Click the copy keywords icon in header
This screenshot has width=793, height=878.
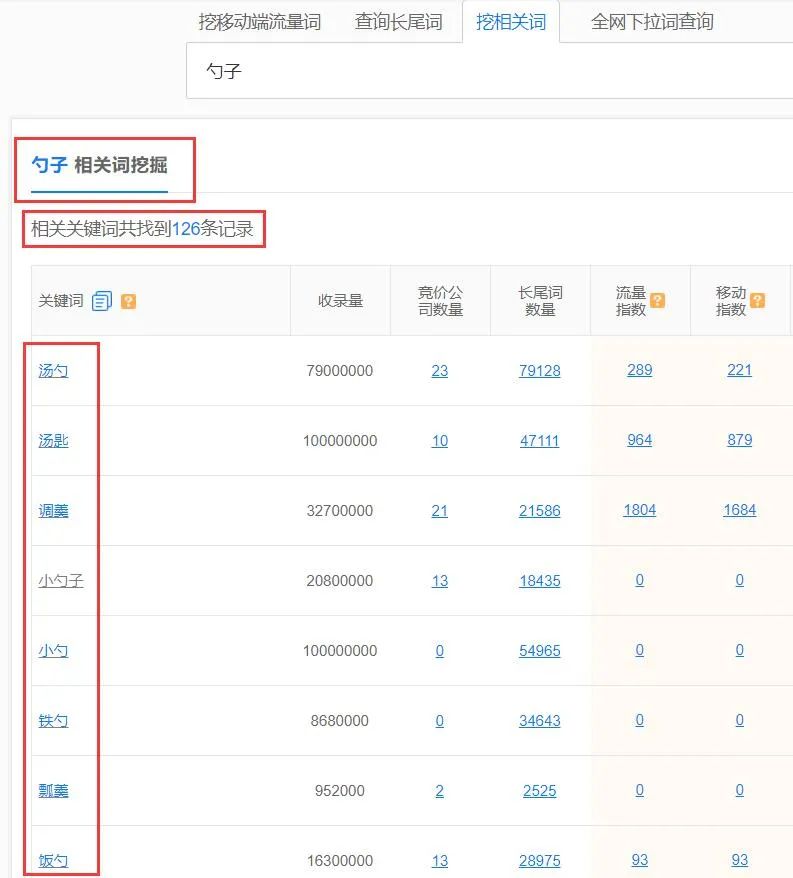[102, 301]
